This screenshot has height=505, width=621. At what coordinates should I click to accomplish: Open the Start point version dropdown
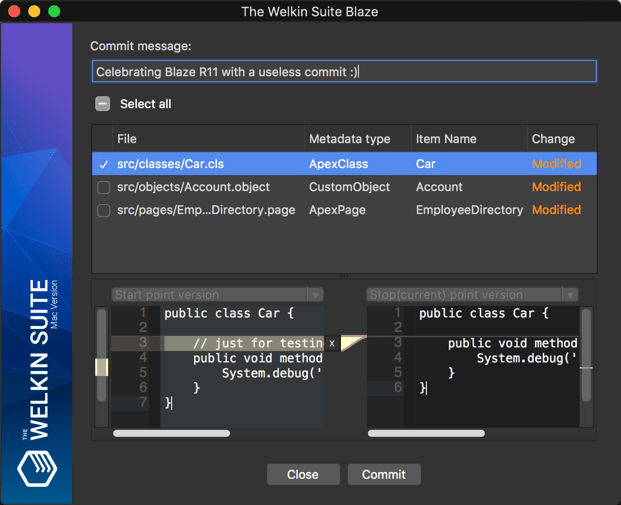pyautogui.click(x=217, y=295)
